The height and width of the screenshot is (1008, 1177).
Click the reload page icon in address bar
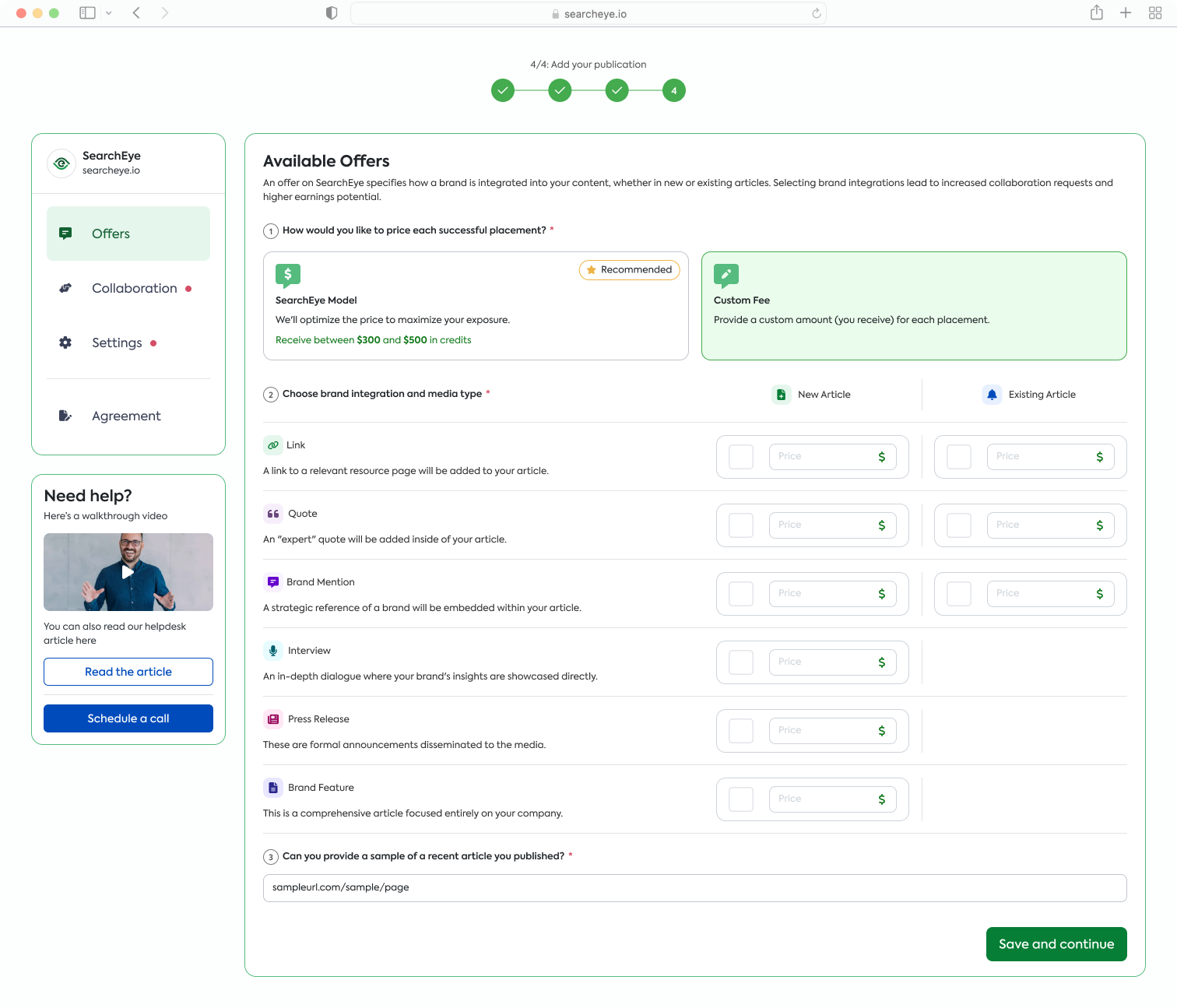[816, 13]
